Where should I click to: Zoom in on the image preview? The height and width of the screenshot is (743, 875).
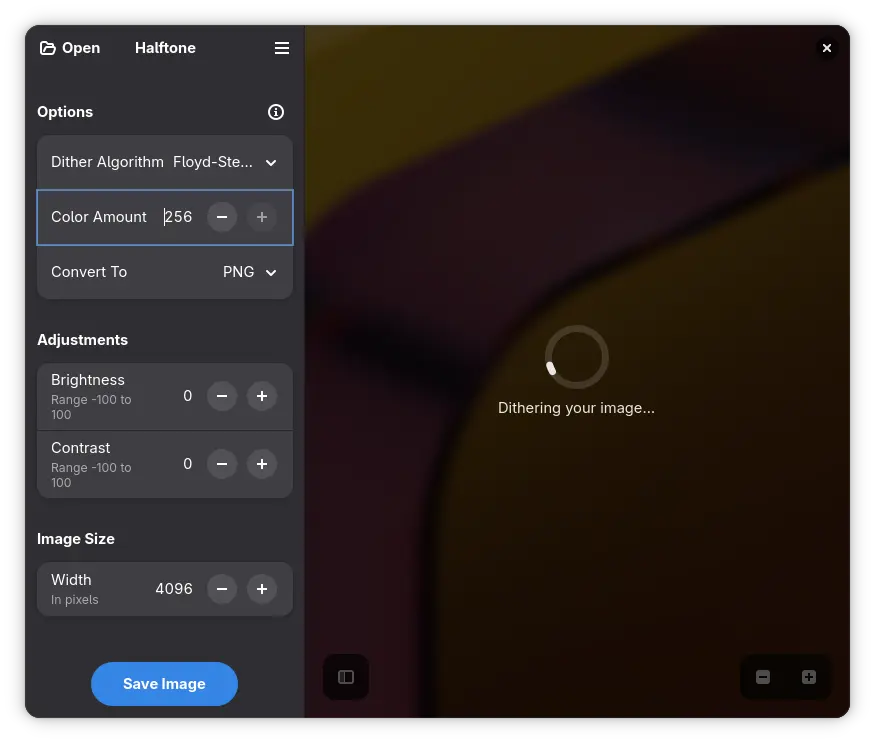coord(809,677)
